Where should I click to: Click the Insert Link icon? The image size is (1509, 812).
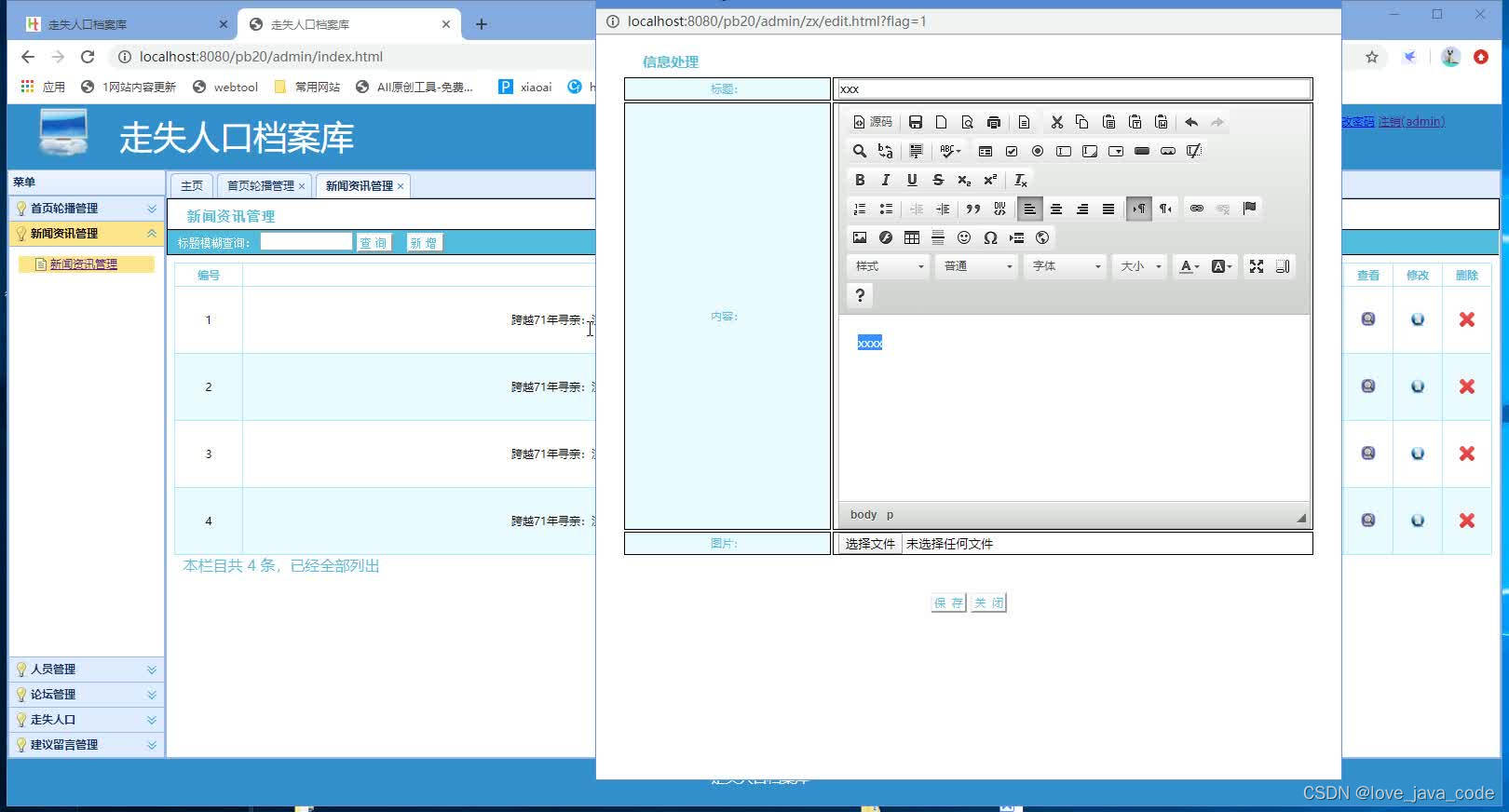click(x=1197, y=209)
